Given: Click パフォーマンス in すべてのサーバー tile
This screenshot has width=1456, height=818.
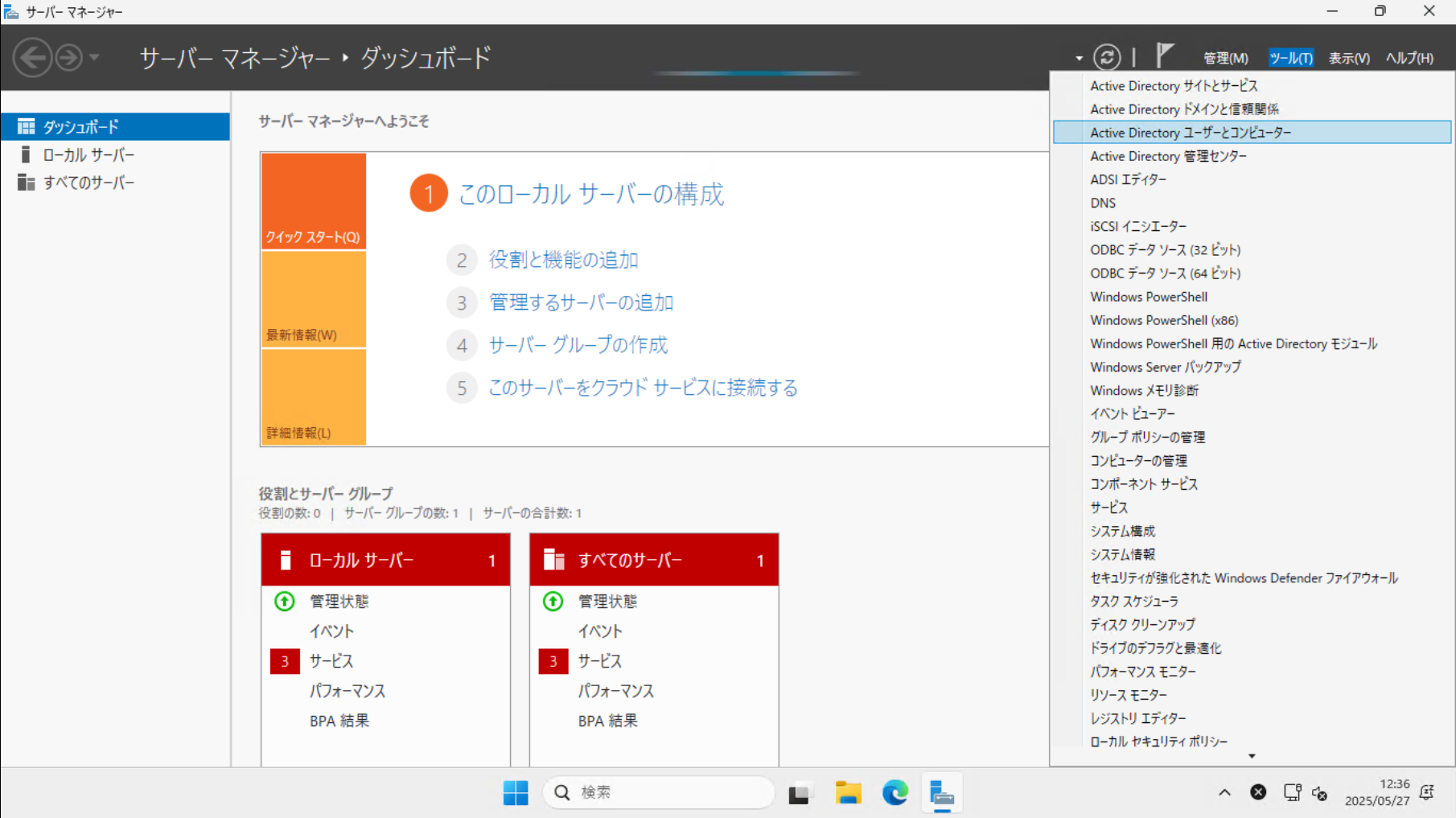Looking at the screenshot, I should pyautogui.click(x=616, y=691).
